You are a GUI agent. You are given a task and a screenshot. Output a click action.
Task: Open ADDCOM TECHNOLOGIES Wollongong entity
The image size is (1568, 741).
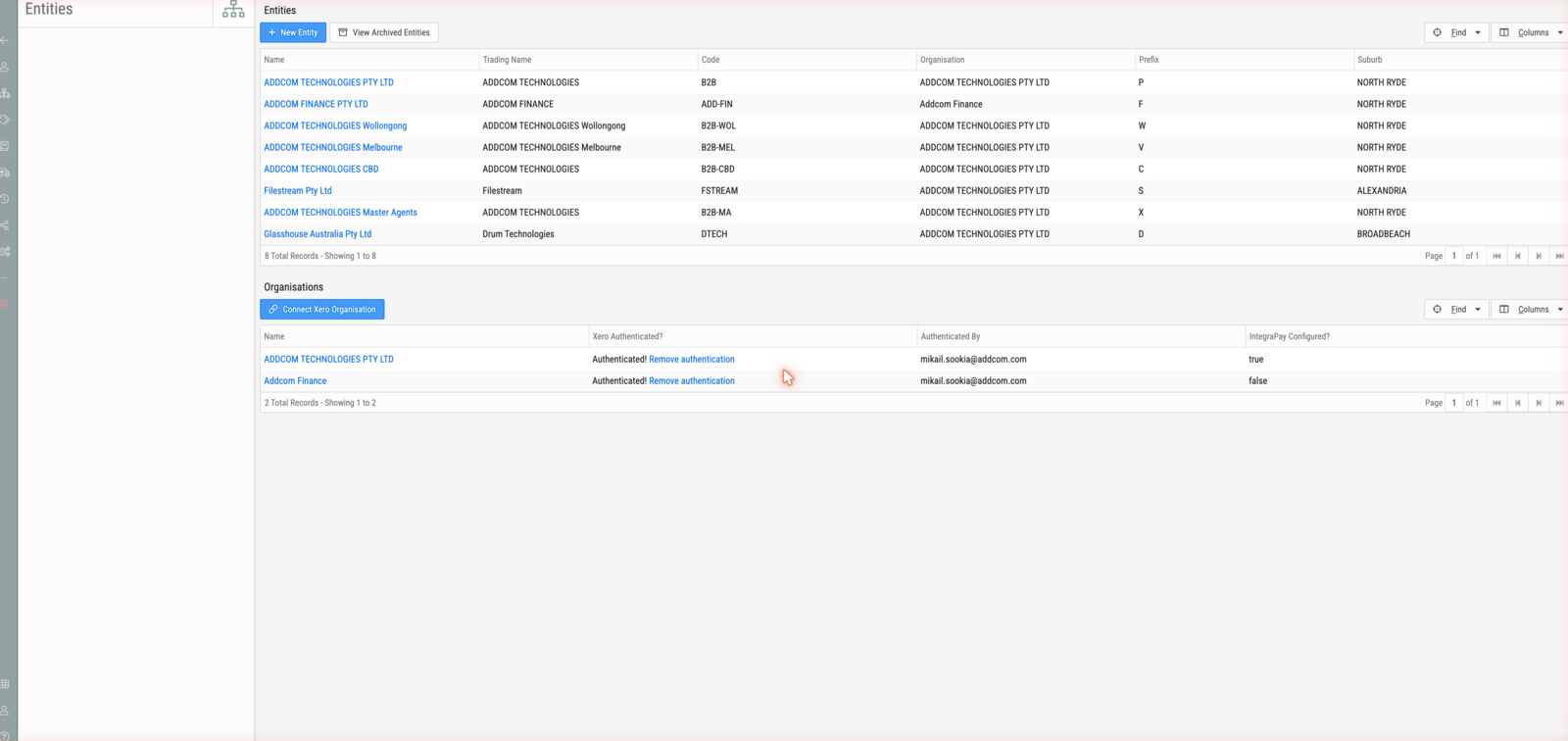coord(335,125)
